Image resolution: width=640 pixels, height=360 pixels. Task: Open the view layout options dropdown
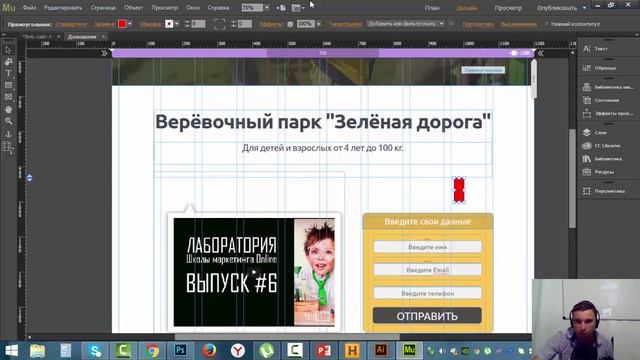tap(298, 8)
